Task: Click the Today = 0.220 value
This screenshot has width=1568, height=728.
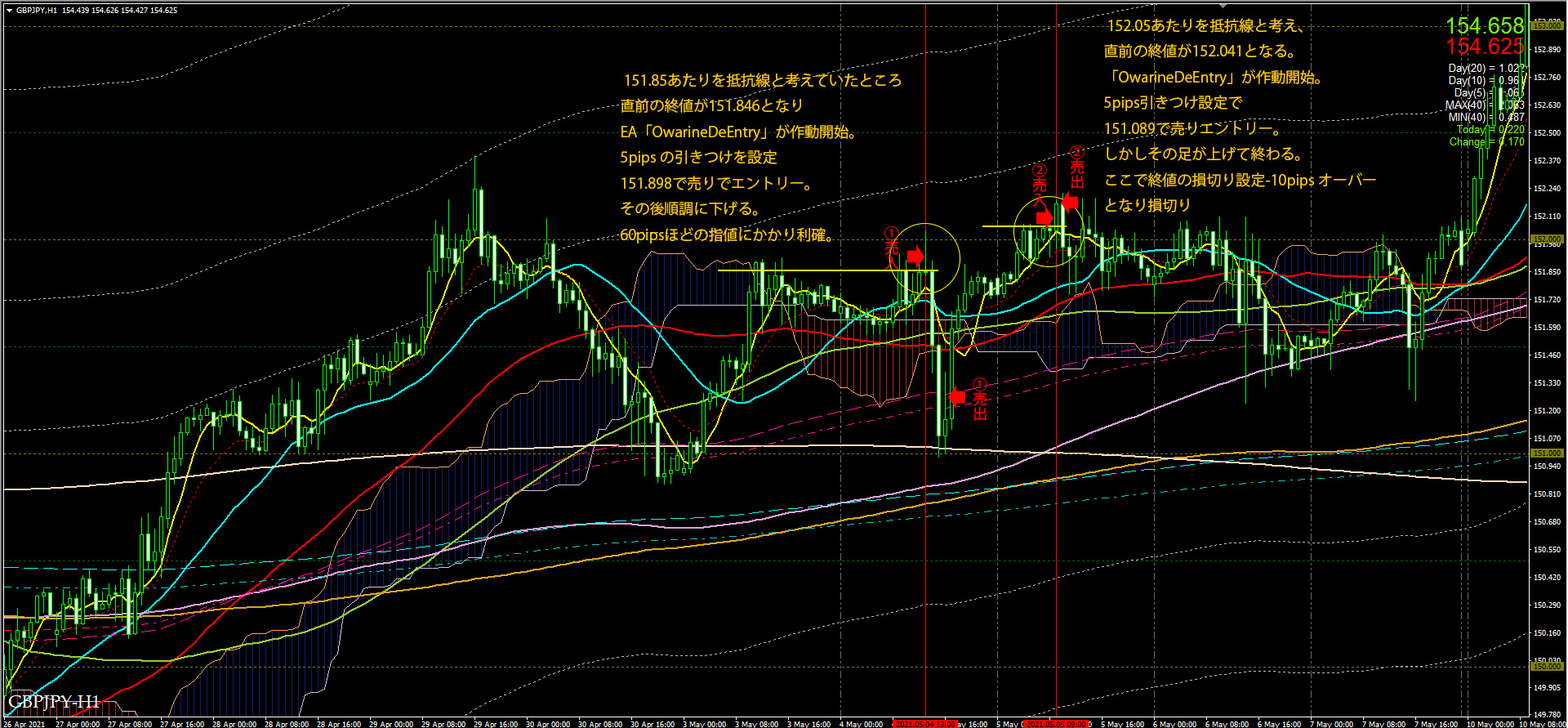Action: (x=1490, y=130)
